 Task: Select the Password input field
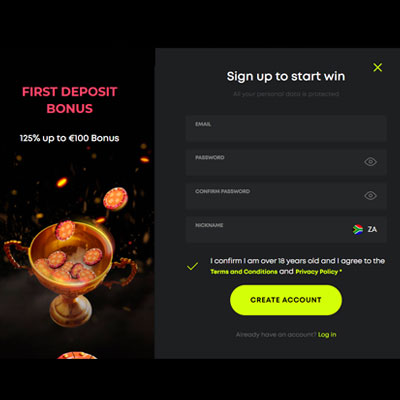click(286, 162)
